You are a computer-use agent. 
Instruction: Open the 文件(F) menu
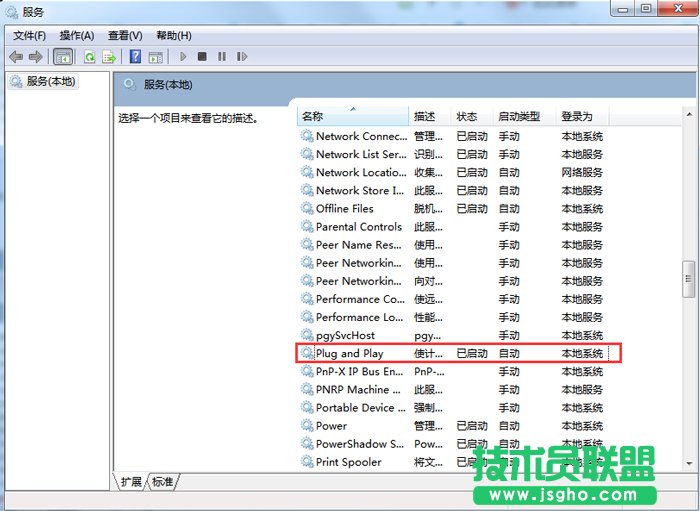29,36
